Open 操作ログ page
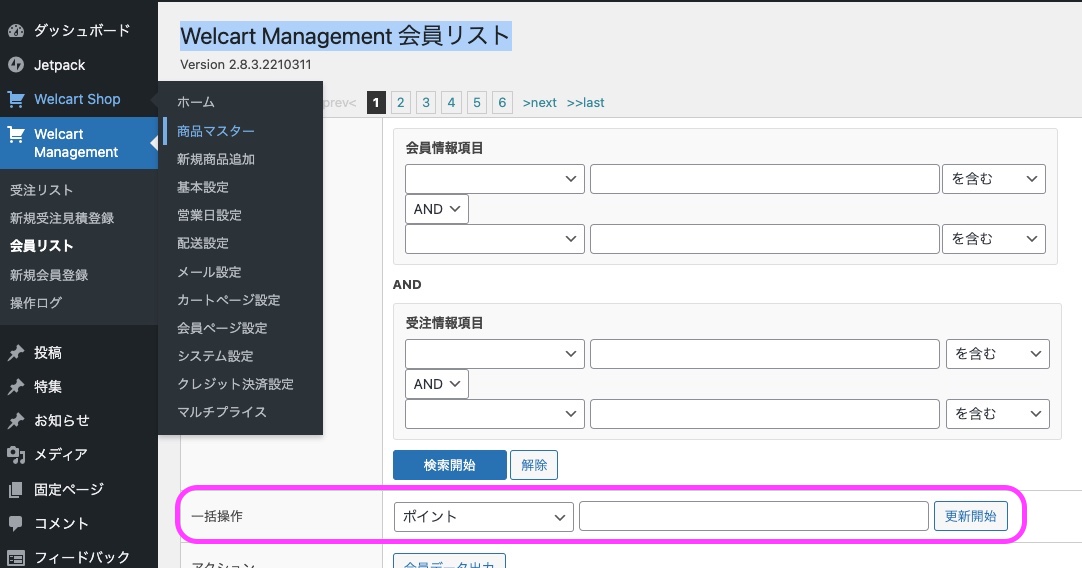The image size is (1082, 568). (x=36, y=302)
